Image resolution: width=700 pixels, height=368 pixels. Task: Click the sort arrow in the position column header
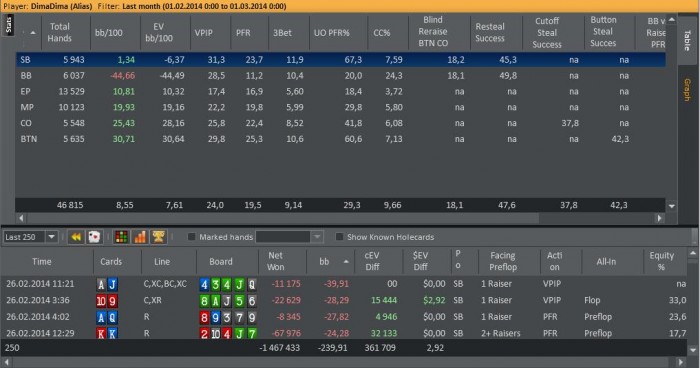[x=33, y=33]
